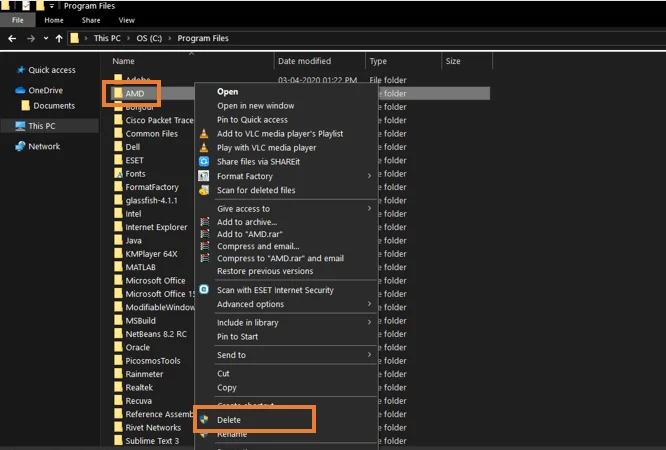The image size is (666, 450).
Task: Choose Open in context menu
Action: pyautogui.click(x=228, y=92)
